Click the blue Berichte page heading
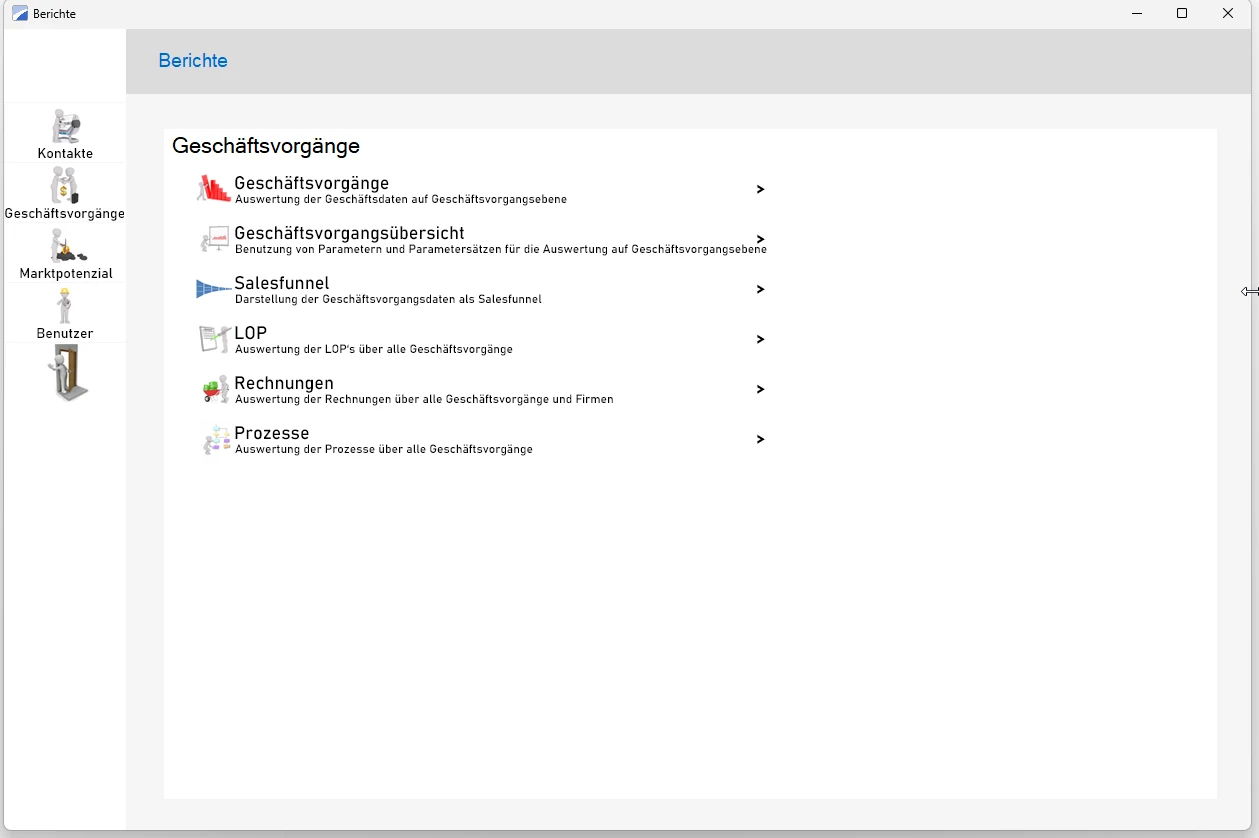Screen dimensions: 1259x838 coord(193,61)
